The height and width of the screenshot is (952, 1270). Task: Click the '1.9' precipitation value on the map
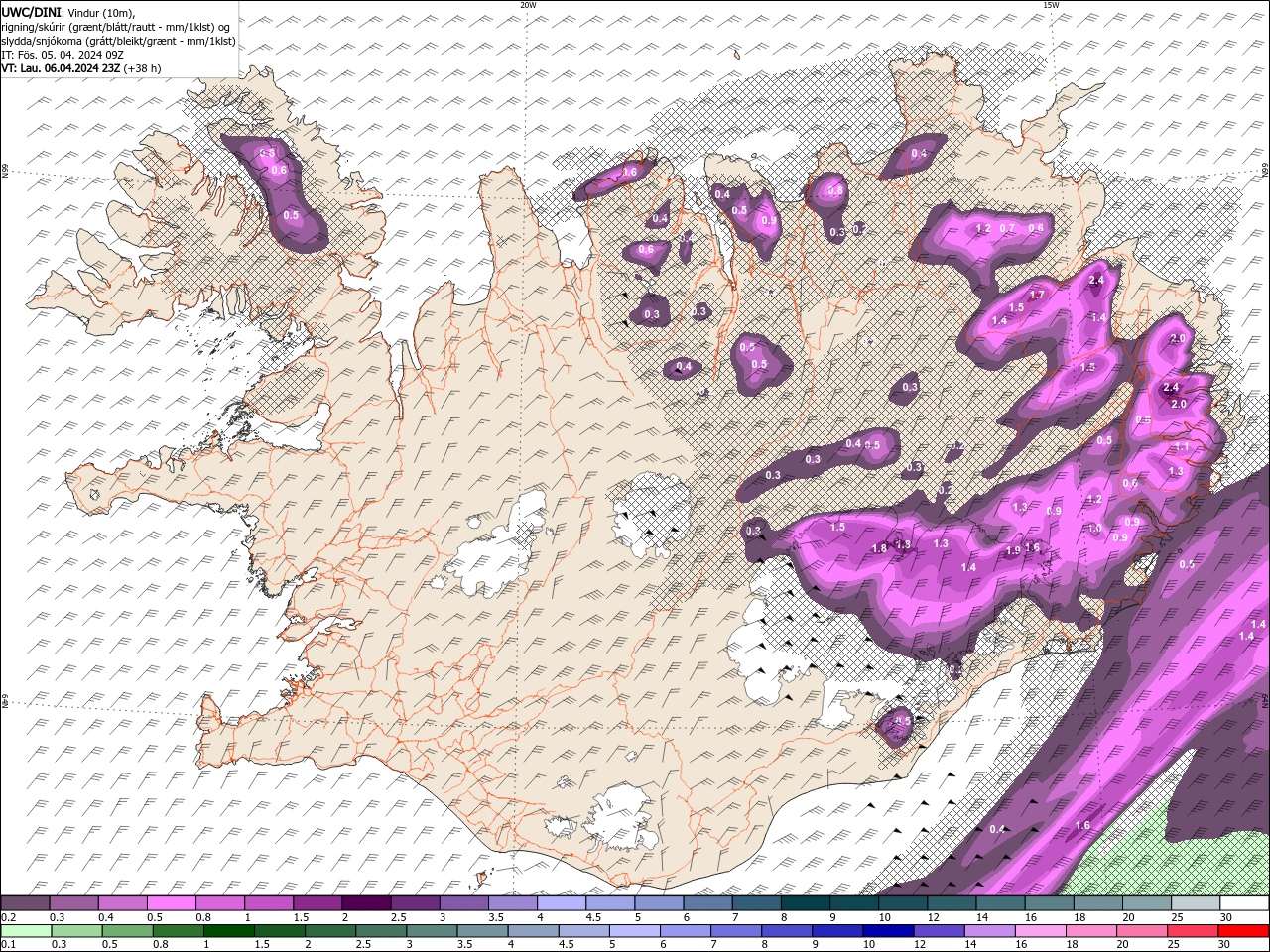pyautogui.click(x=1013, y=550)
